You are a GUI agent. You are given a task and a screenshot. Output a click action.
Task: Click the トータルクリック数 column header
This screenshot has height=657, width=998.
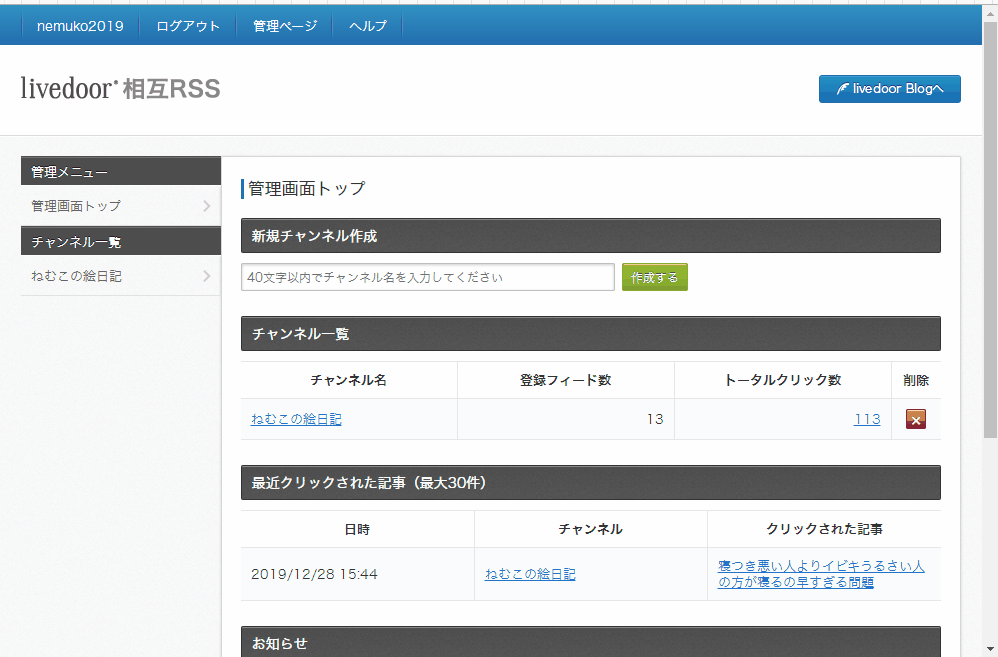click(783, 380)
